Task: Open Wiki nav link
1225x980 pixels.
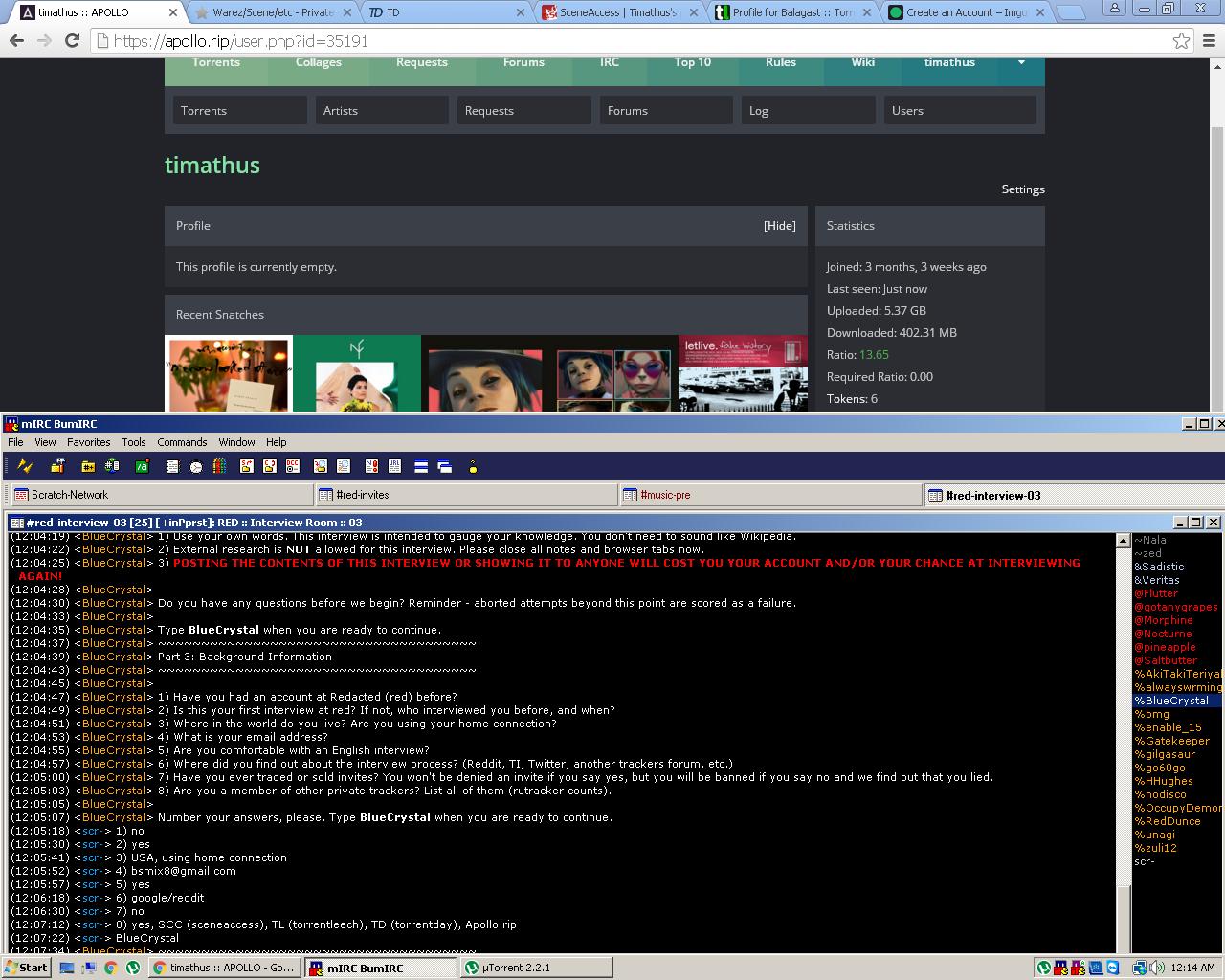Action: click(x=863, y=62)
